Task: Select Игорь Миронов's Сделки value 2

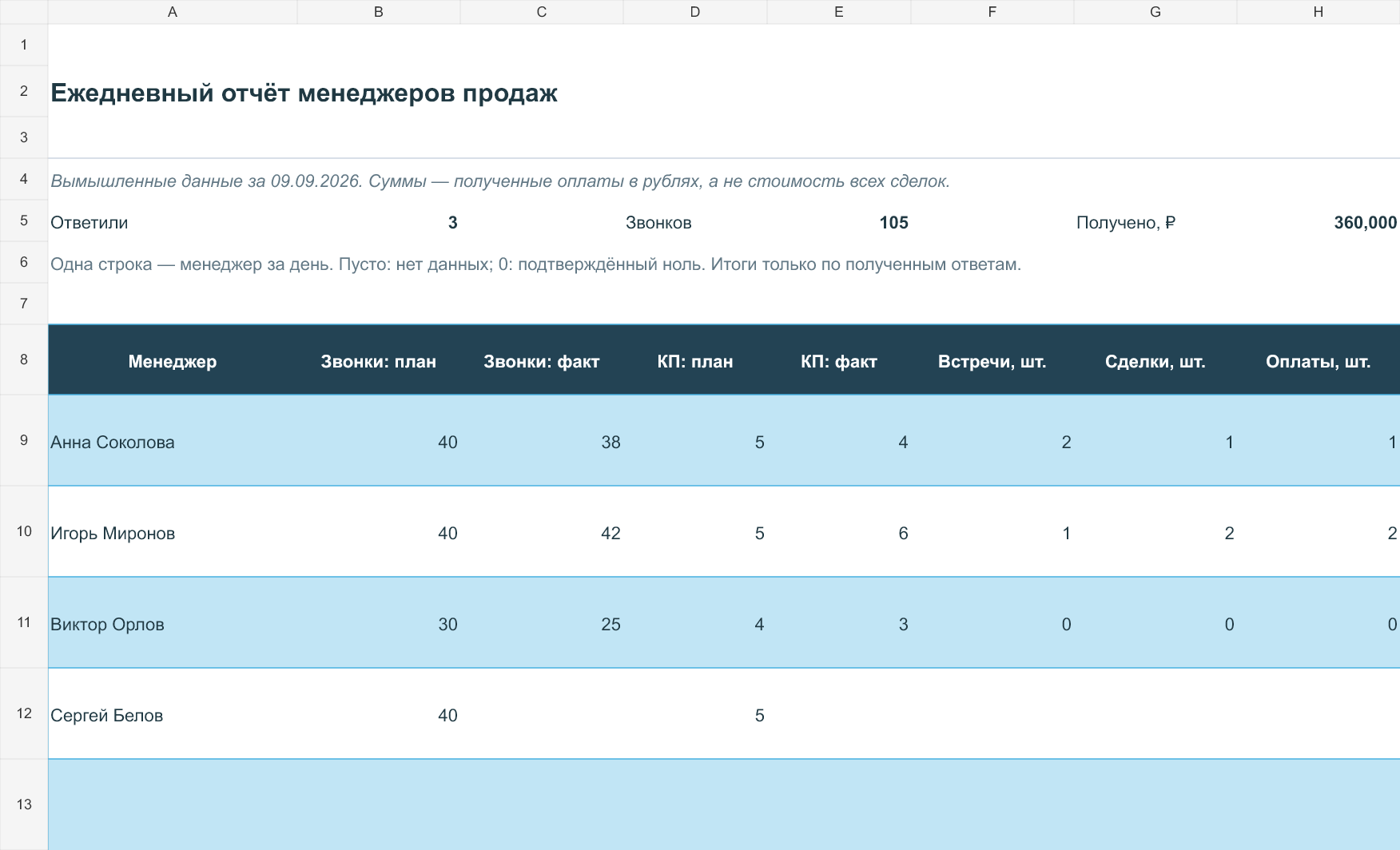Action: 1155,532
